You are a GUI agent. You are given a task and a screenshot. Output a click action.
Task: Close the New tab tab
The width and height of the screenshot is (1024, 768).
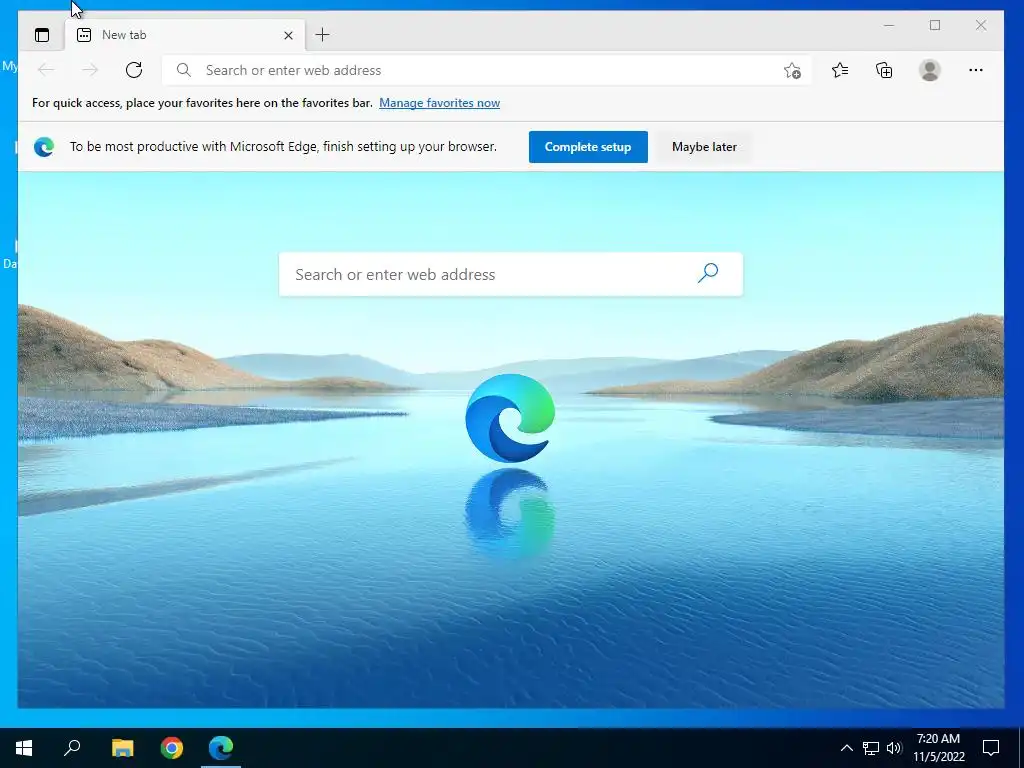tap(288, 35)
